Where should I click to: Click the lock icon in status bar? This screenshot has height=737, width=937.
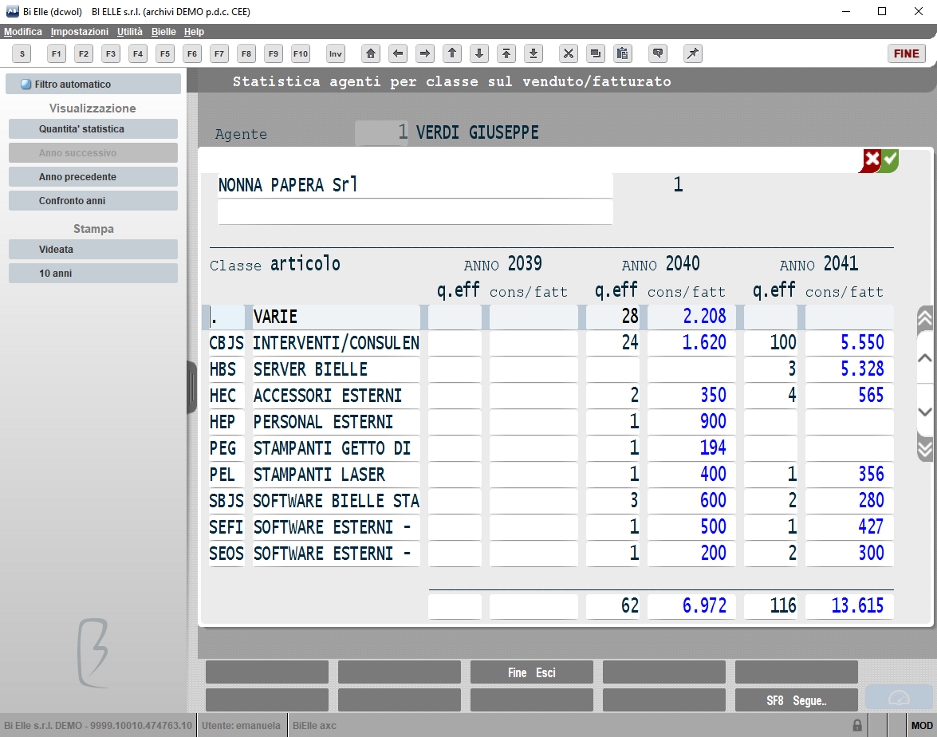[x=857, y=726]
